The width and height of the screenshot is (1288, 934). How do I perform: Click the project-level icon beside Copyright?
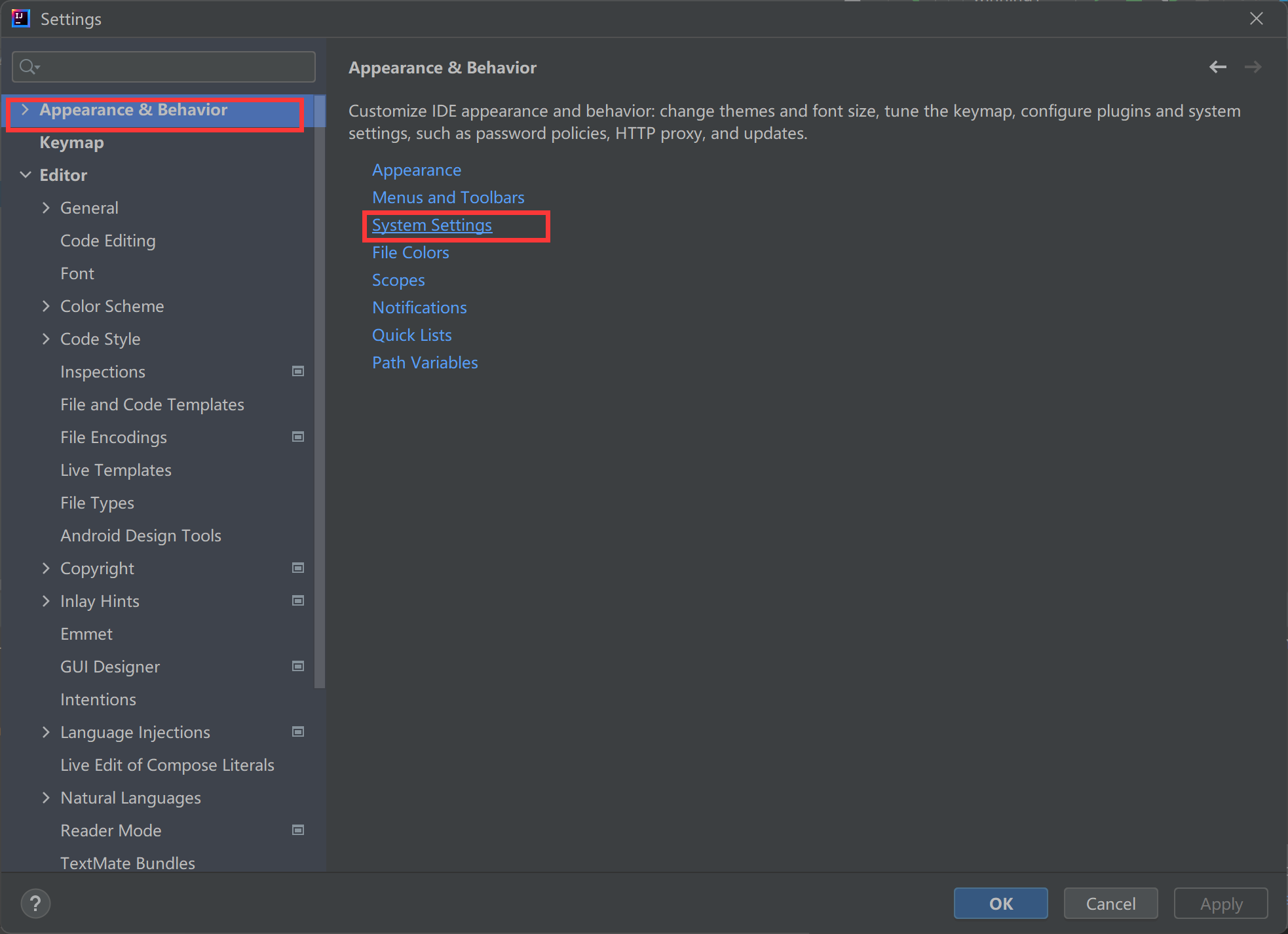click(x=298, y=568)
